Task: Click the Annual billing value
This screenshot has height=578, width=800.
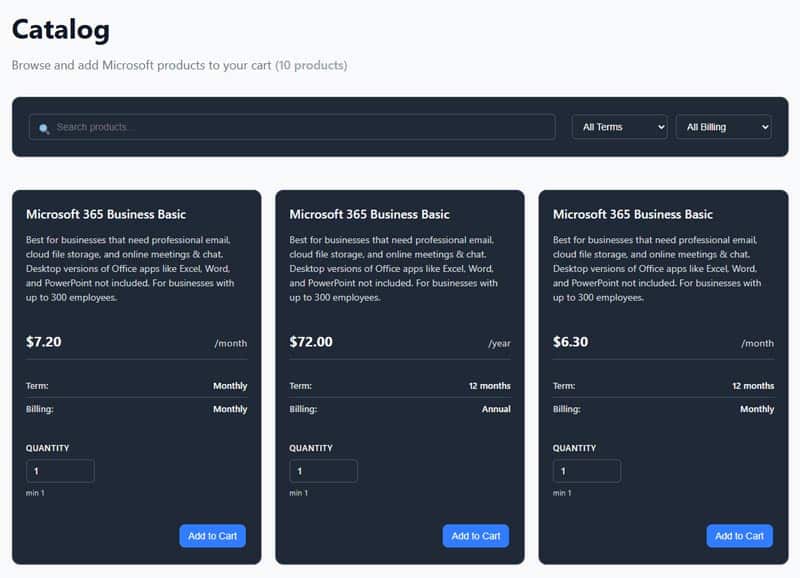Action: pyautogui.click(x=496, y=409)
